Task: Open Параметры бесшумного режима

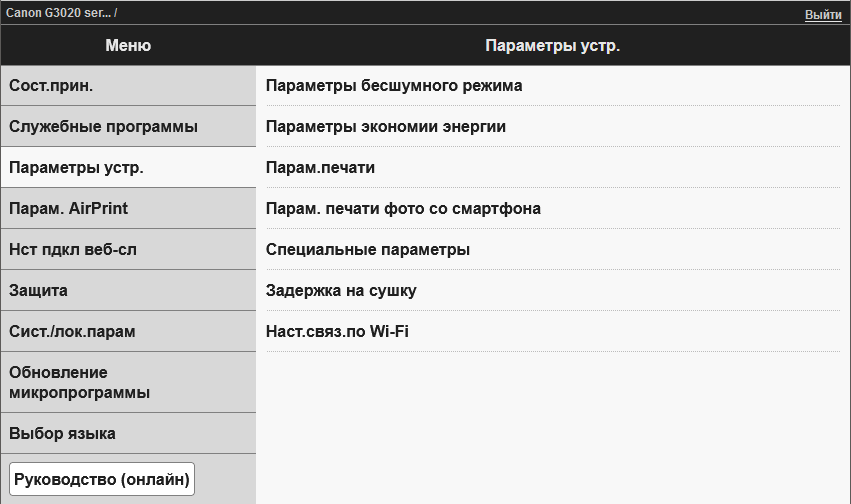Action: 394,86
